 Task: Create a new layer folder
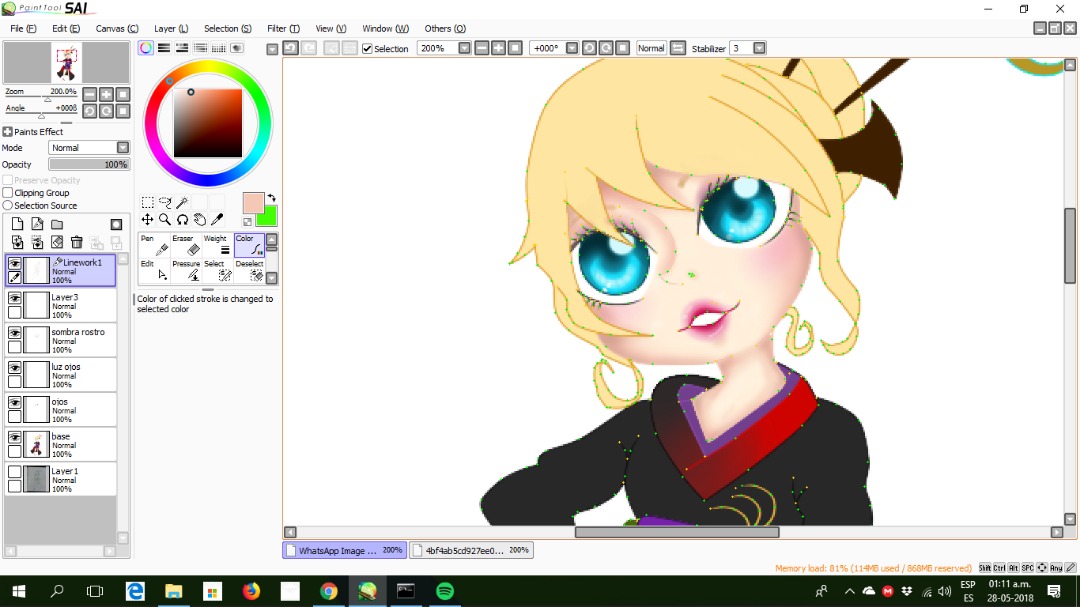pos(57,224)
